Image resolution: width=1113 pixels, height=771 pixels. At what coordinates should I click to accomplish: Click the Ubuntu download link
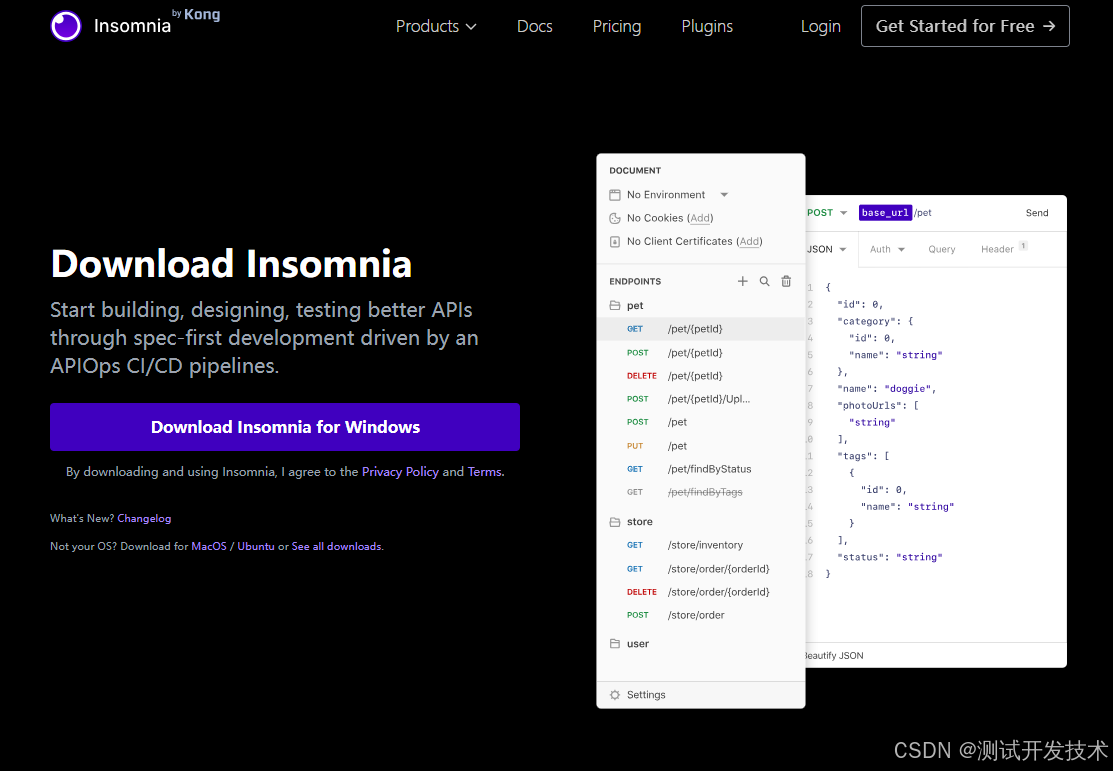tap(256, 546)
